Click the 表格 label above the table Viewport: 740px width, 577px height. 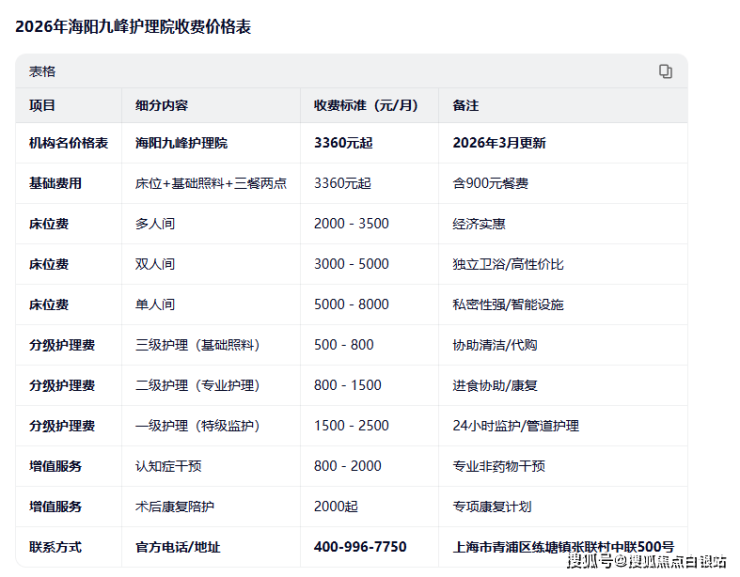click(x=42, y=72)
